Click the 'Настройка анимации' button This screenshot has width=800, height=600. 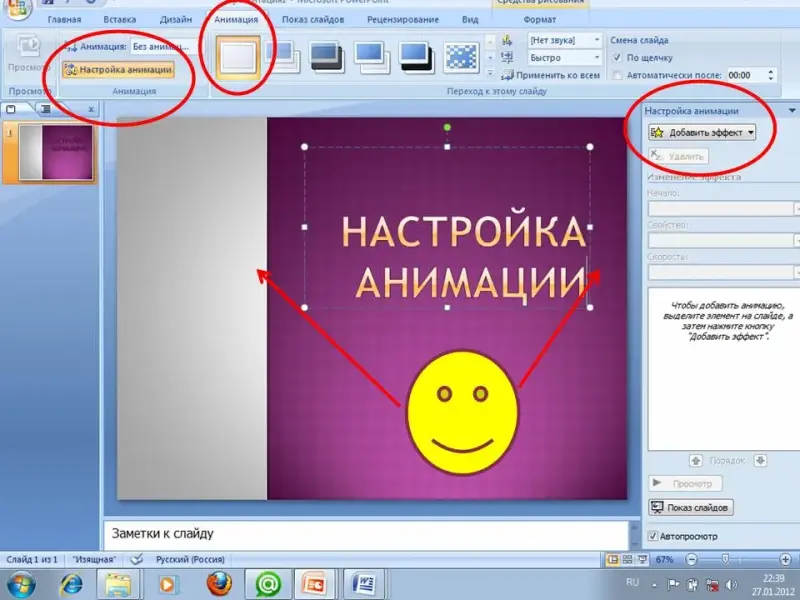click(x=118, y=70)
